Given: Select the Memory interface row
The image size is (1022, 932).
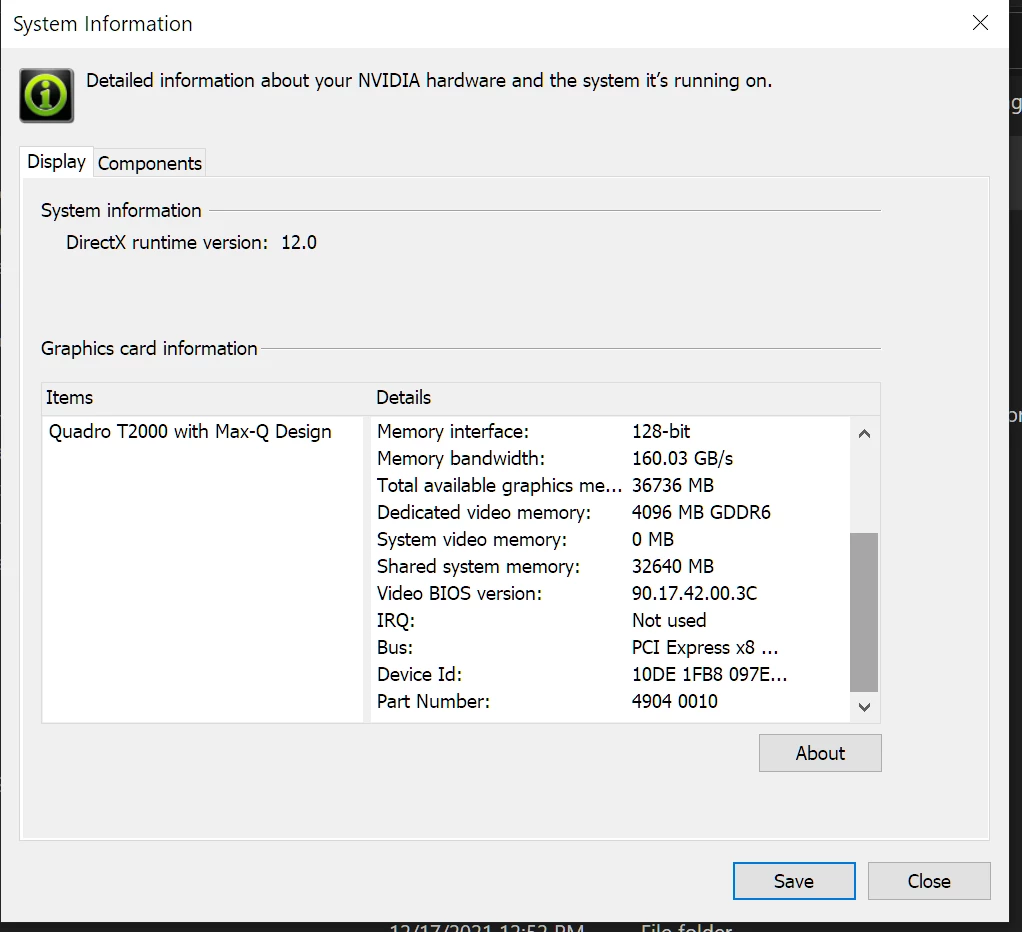Looking at the screenshot, I should (609, 431).
